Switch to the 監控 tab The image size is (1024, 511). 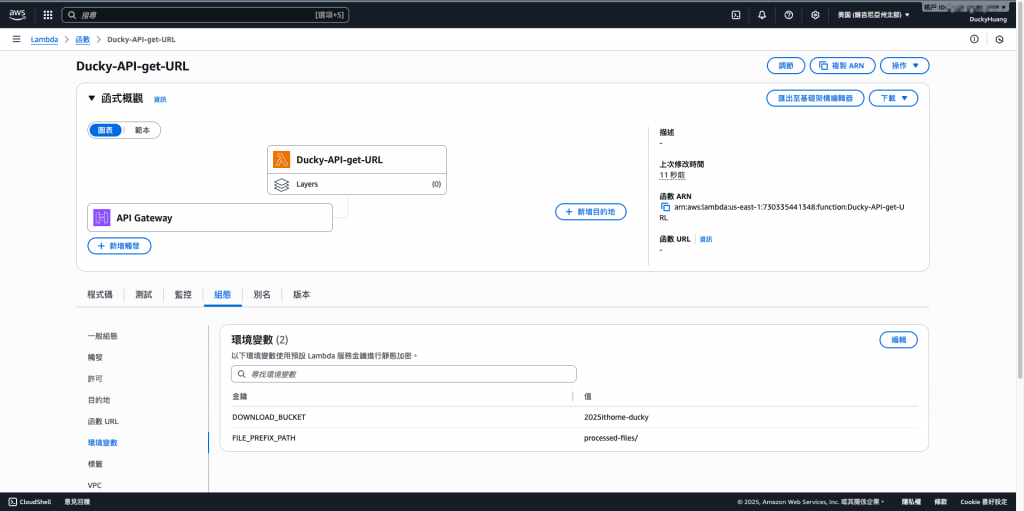(x=183, y=295)
